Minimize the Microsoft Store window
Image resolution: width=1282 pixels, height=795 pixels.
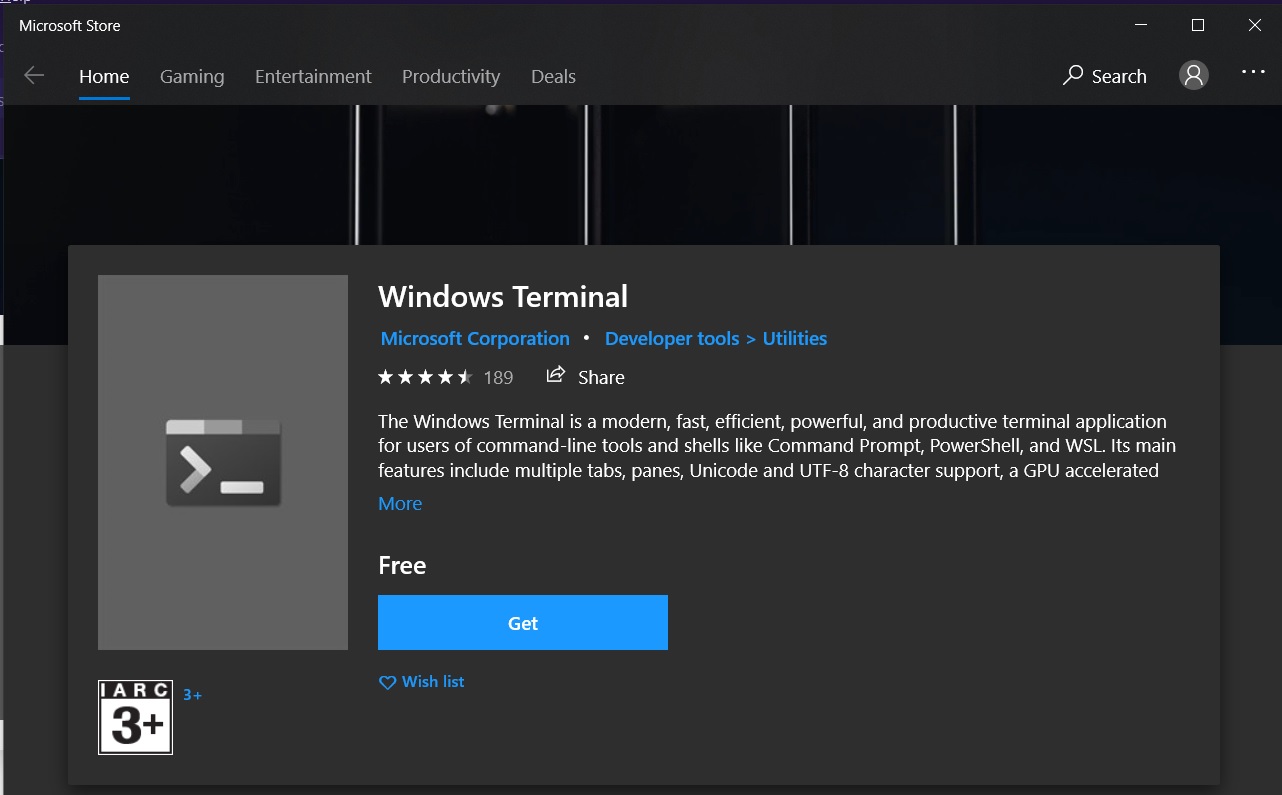tap(1141, 25)
